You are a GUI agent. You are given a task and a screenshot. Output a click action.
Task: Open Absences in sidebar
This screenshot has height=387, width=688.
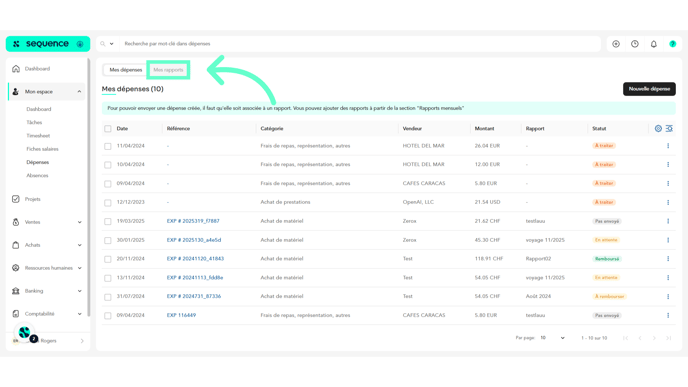pos(37,176)
